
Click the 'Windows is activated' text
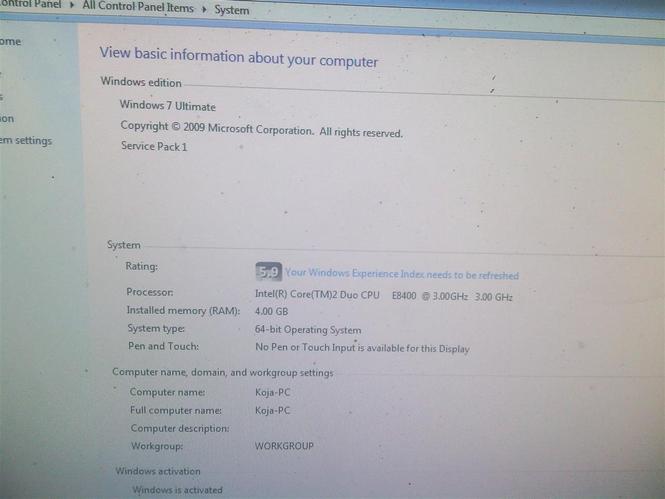coord(177,490)
